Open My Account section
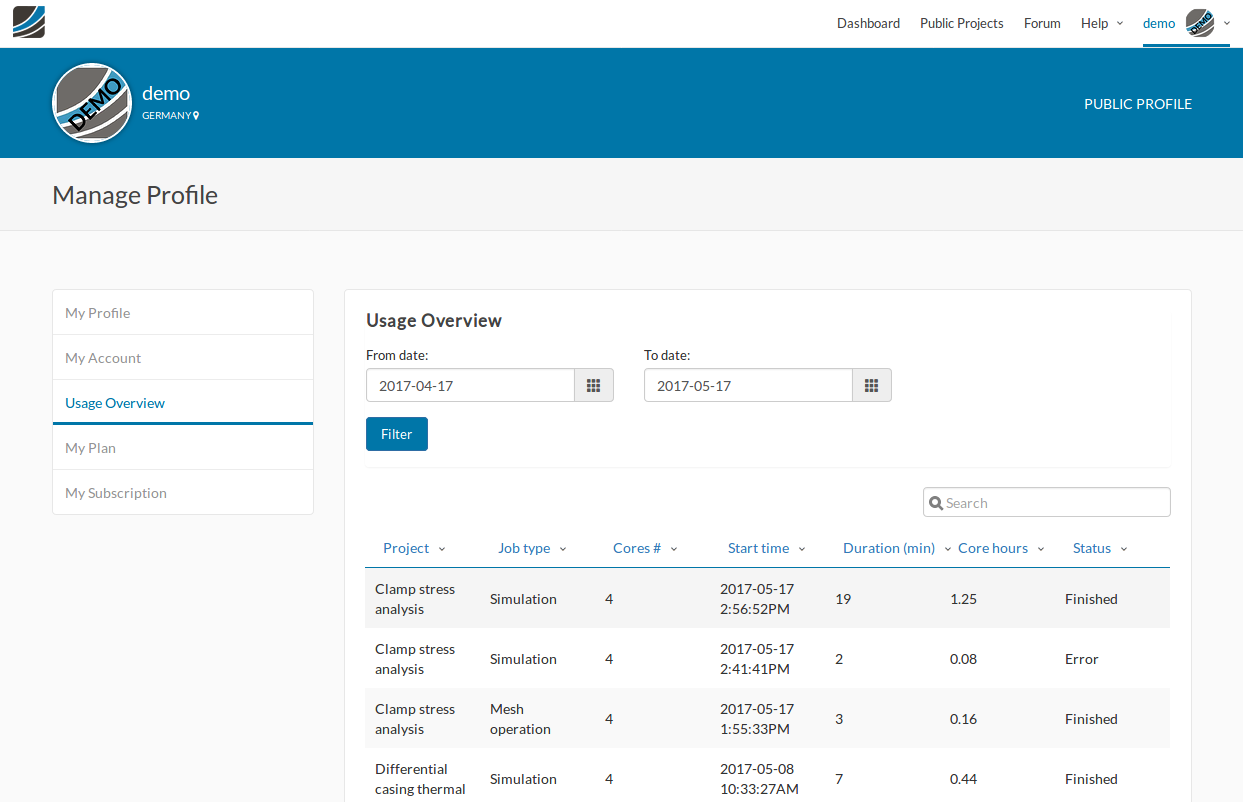 tap(183, 358)
